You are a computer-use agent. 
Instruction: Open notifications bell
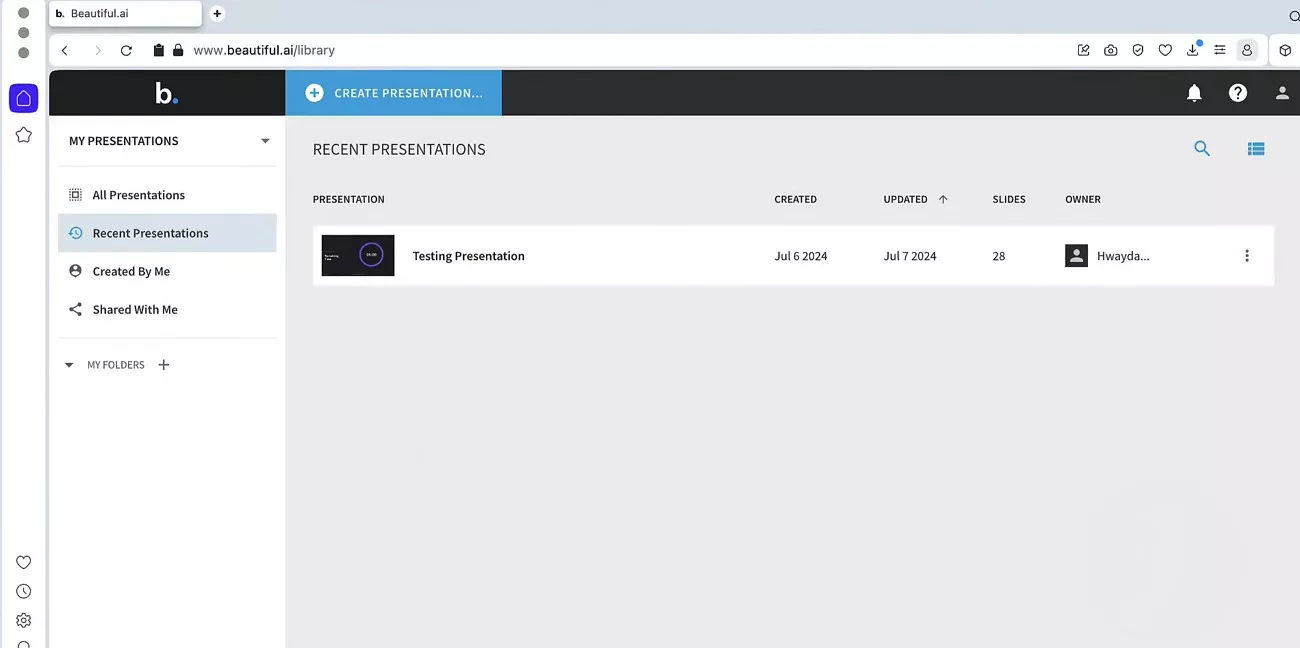[1194, 93]
